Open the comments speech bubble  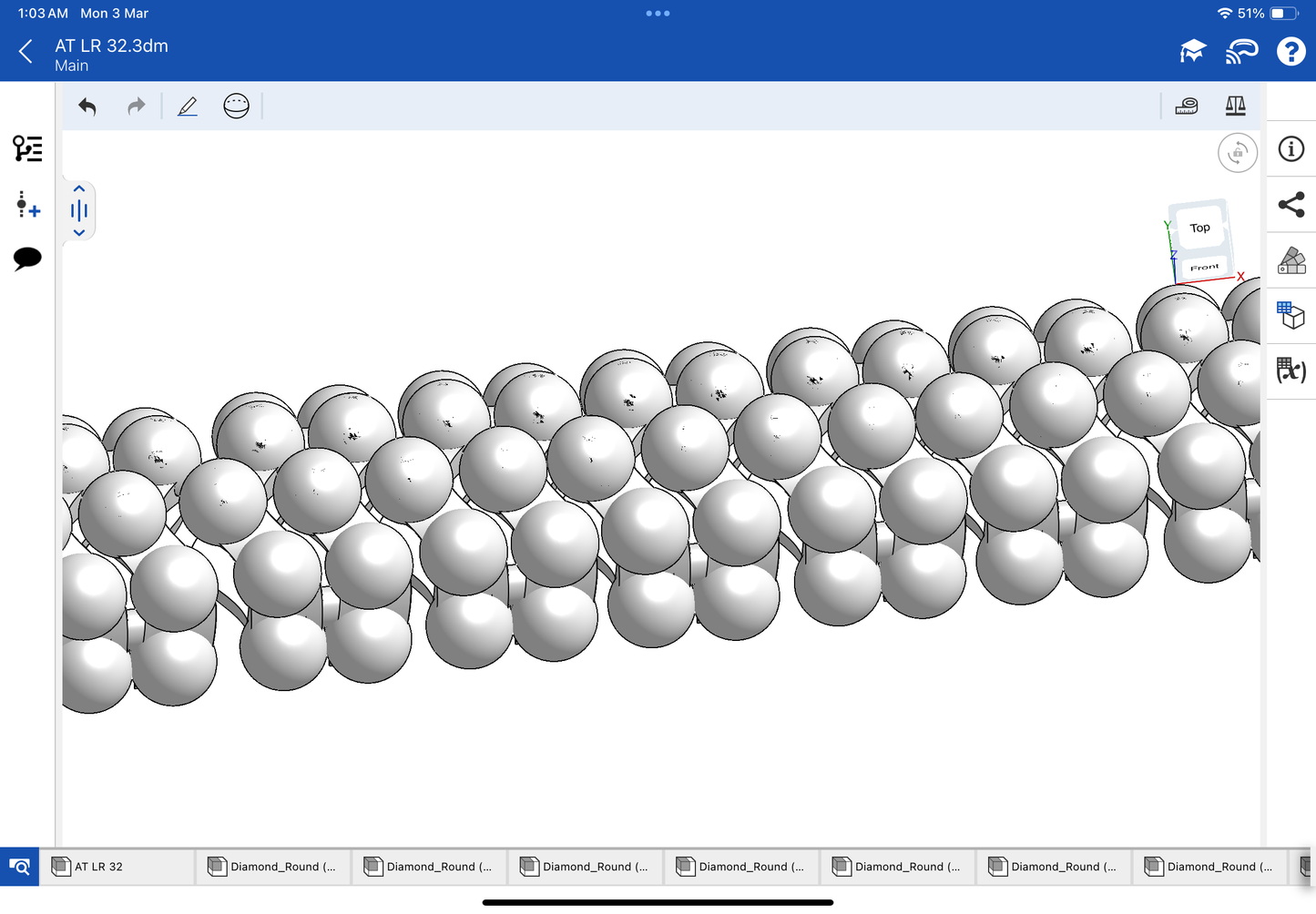27,259
